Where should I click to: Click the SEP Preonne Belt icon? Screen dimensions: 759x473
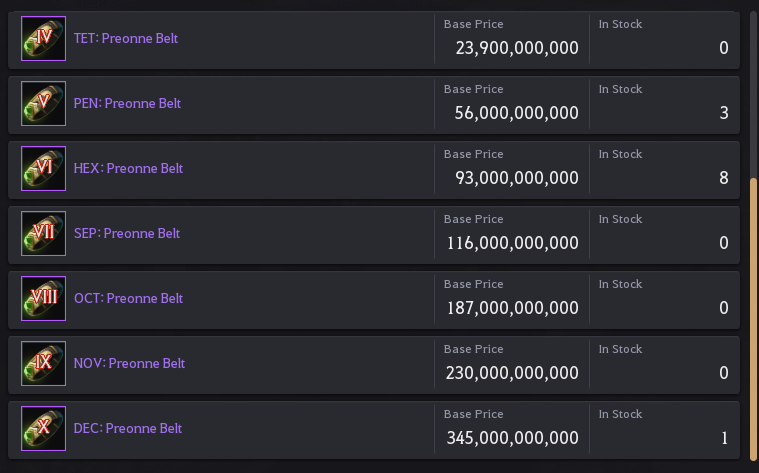[x=44, y=233]
